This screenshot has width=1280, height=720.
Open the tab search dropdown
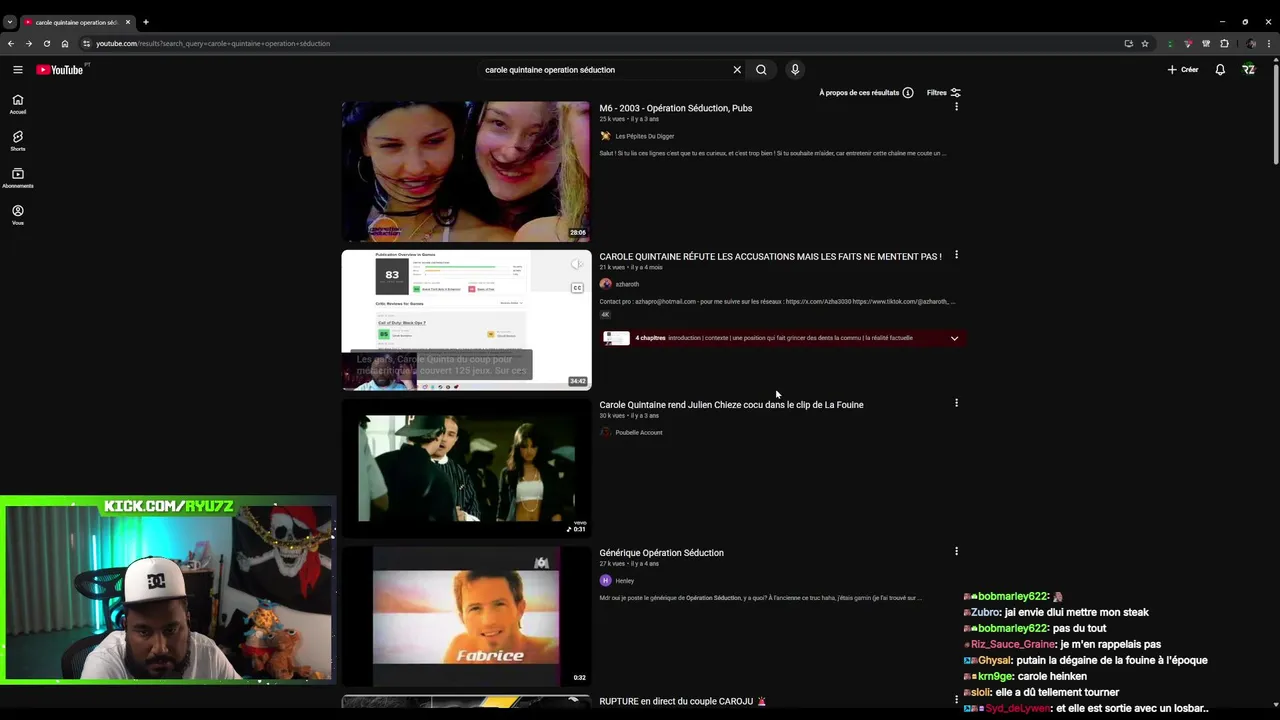click(9, 22)
